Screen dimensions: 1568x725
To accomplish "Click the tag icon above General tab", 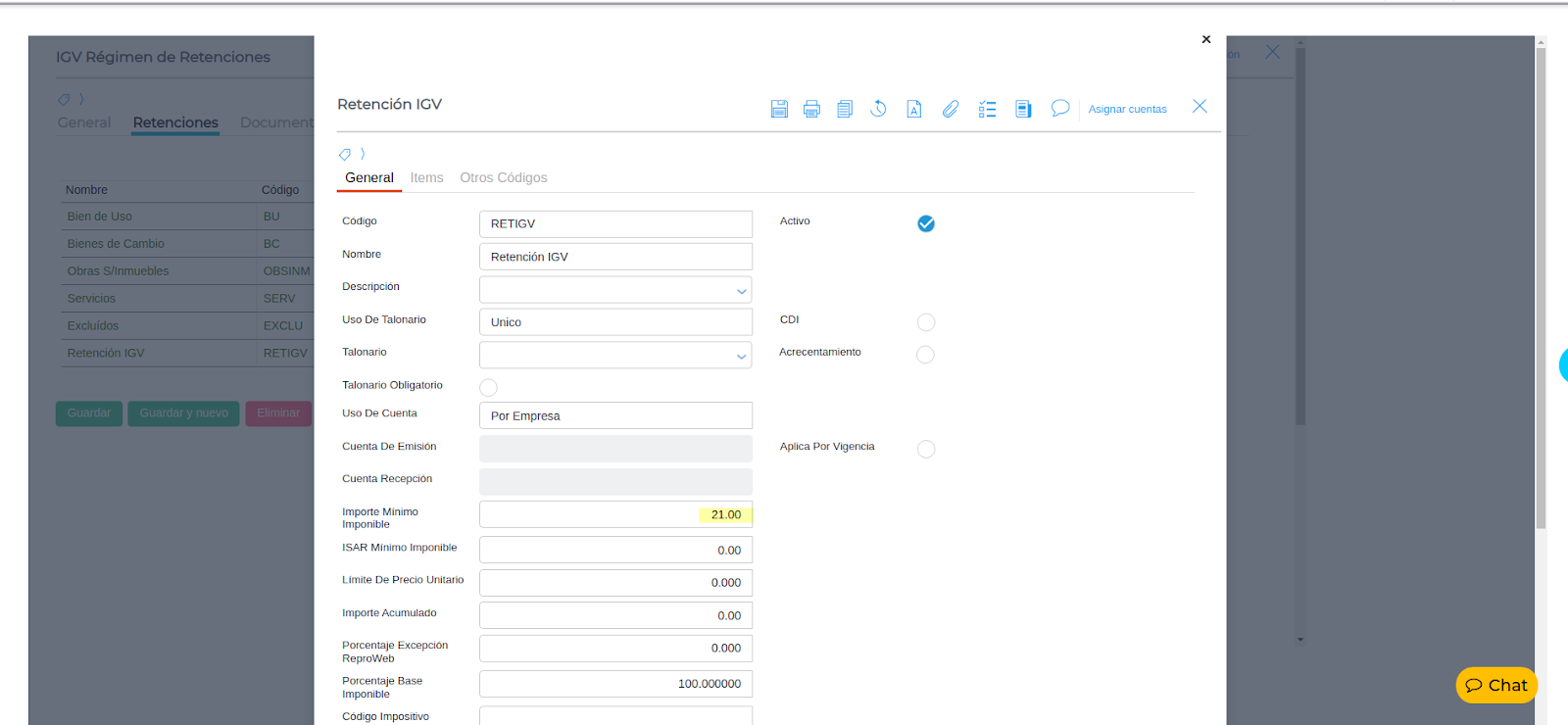I will (x=345, y=154).
